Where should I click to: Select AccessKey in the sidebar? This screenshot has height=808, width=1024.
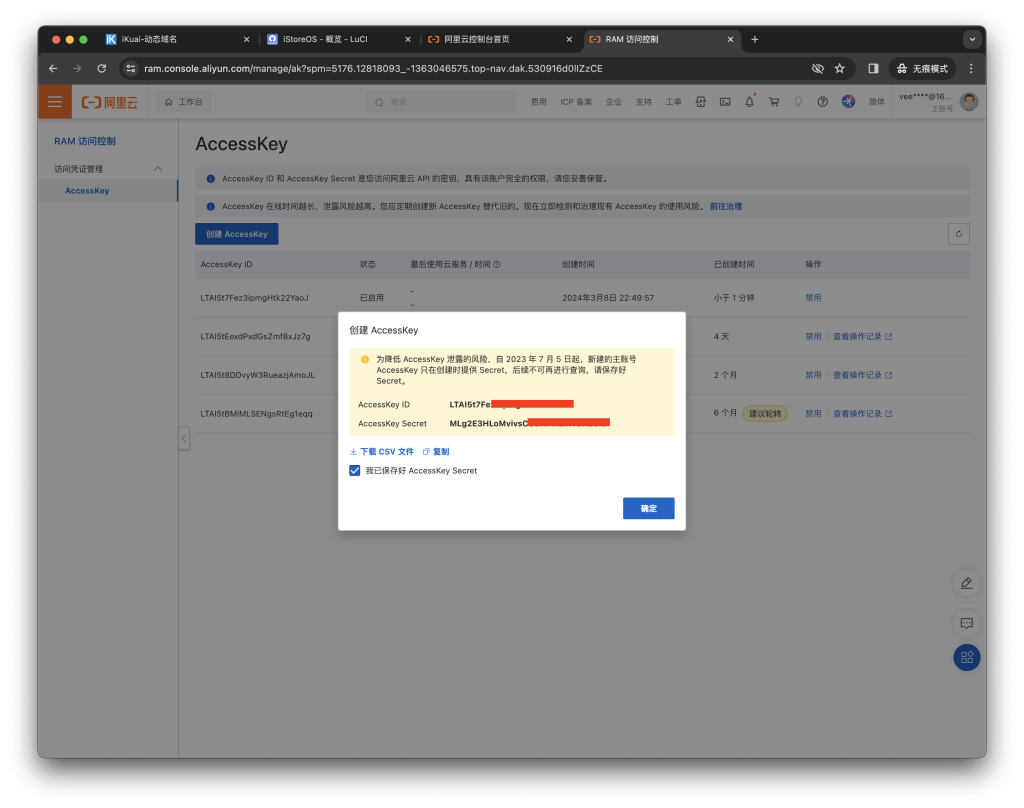click(x=87, y=191)
